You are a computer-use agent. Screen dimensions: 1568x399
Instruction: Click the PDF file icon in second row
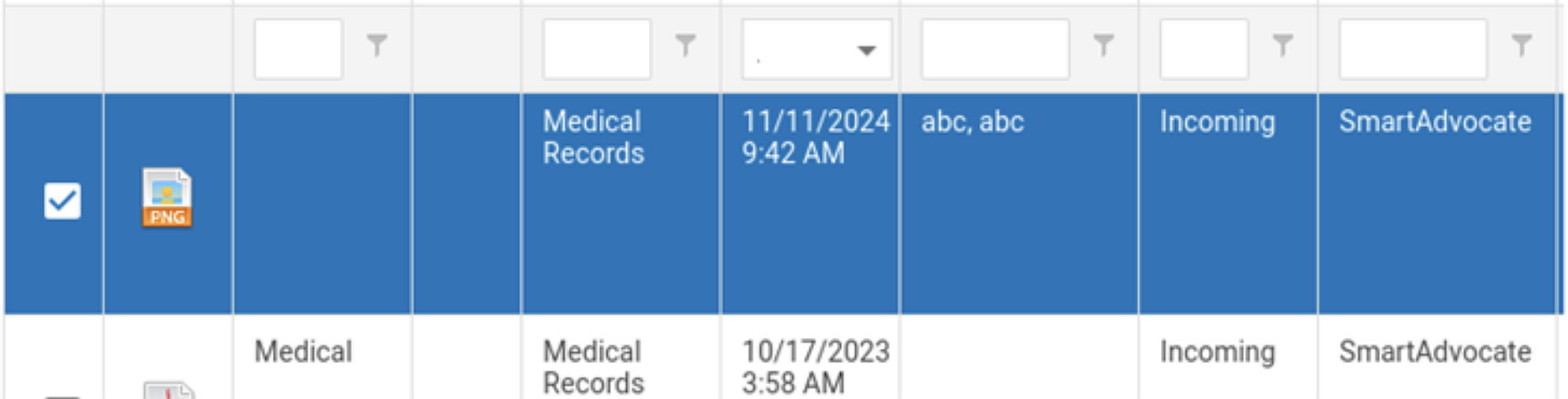(x=169, y=390)
